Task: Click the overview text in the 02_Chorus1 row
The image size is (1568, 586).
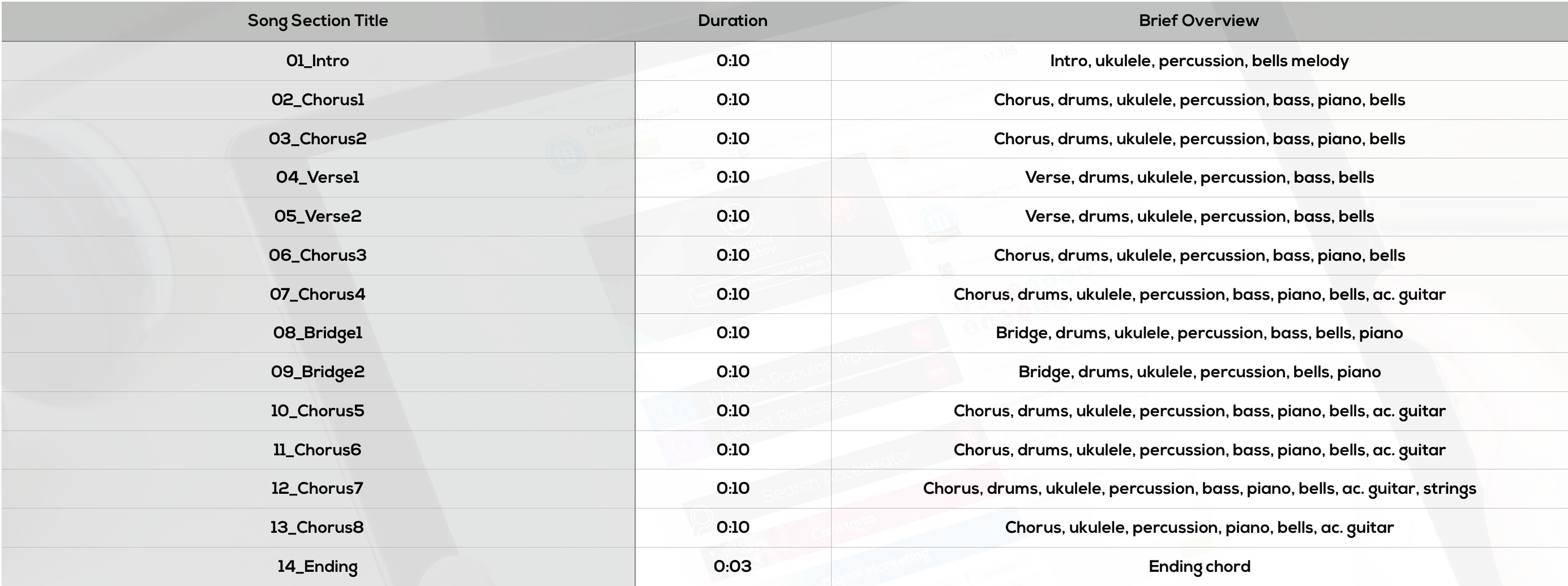Action: point(1199,100)
